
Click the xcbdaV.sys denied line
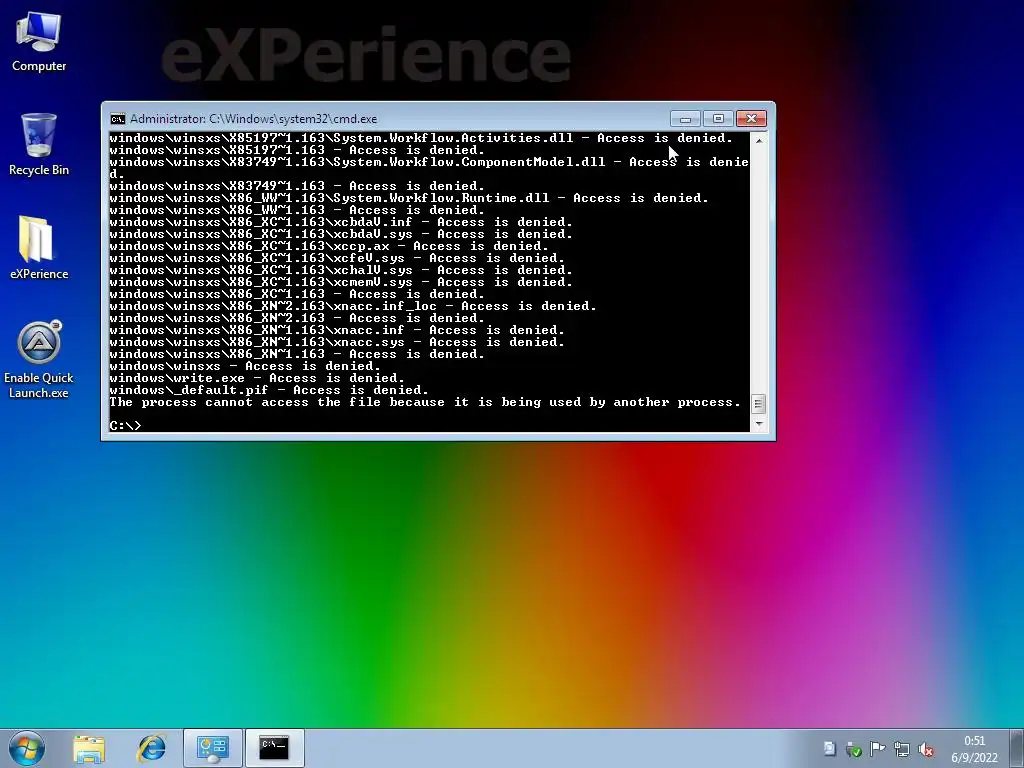[341, 234]
